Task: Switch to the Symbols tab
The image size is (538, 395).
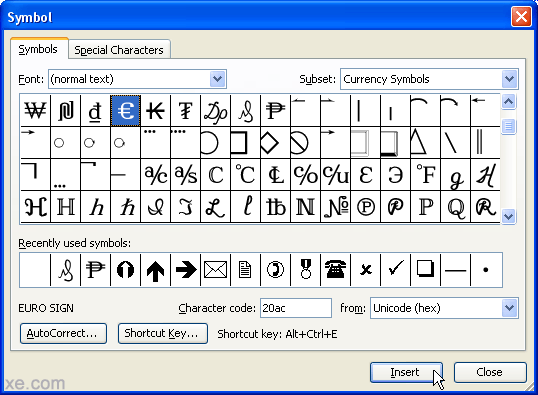Action: [38, 49]
